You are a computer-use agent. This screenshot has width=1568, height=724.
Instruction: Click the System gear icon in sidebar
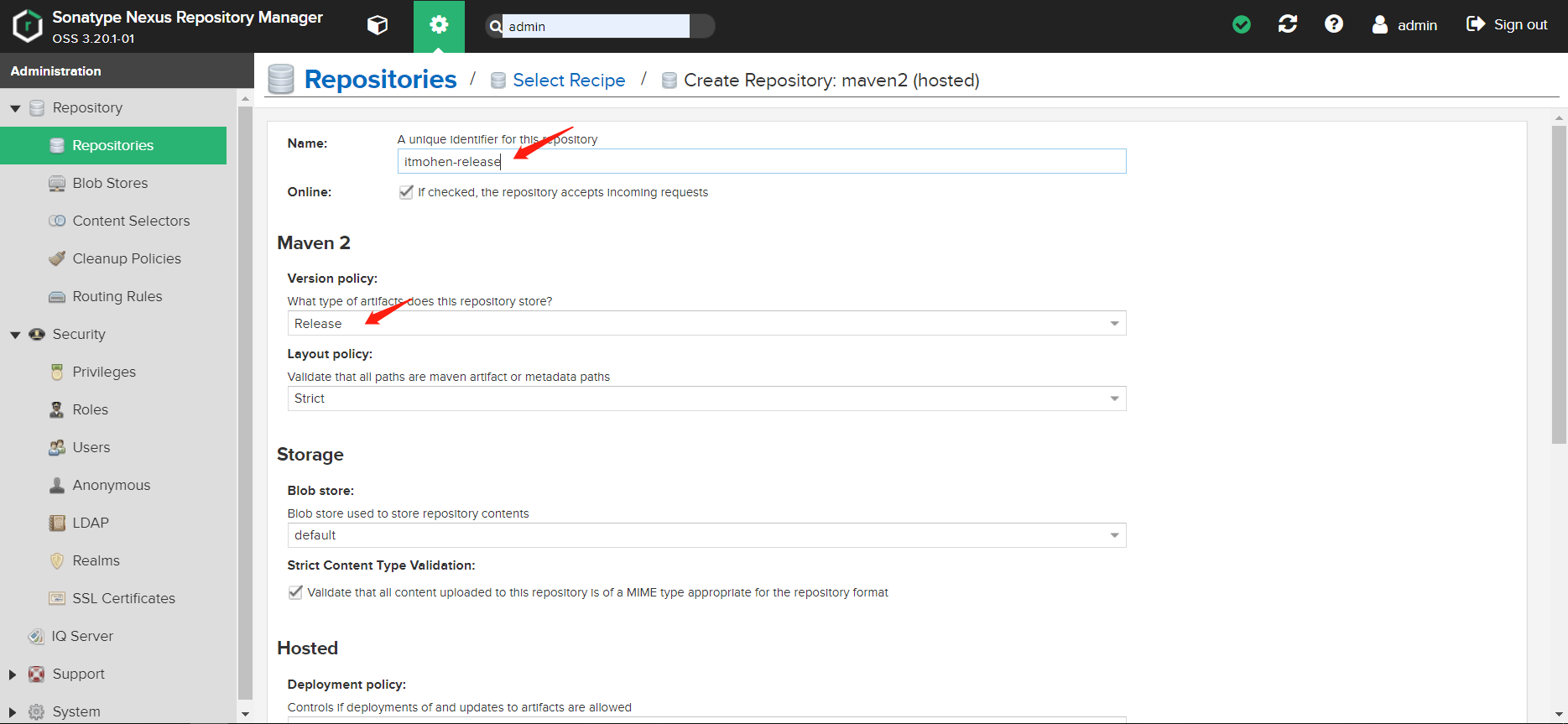click(37, 712)
